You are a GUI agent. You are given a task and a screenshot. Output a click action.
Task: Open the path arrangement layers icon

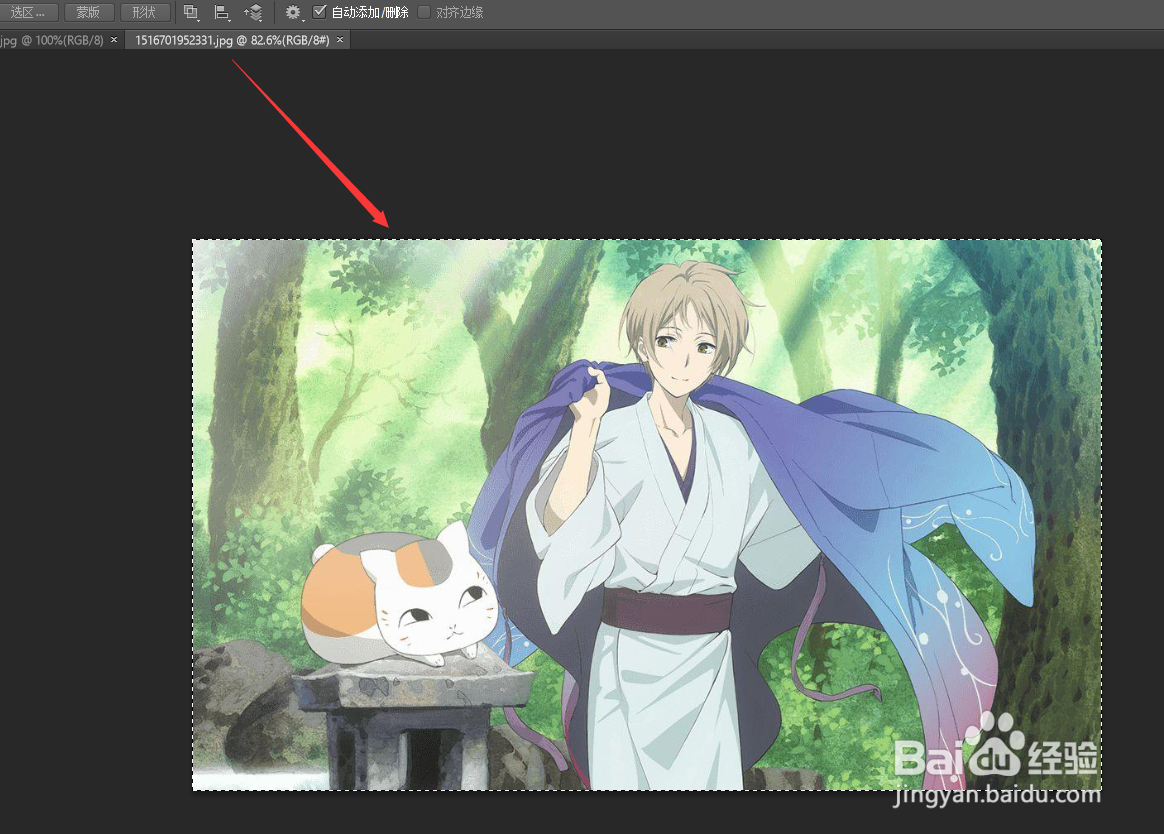[253, 13]
